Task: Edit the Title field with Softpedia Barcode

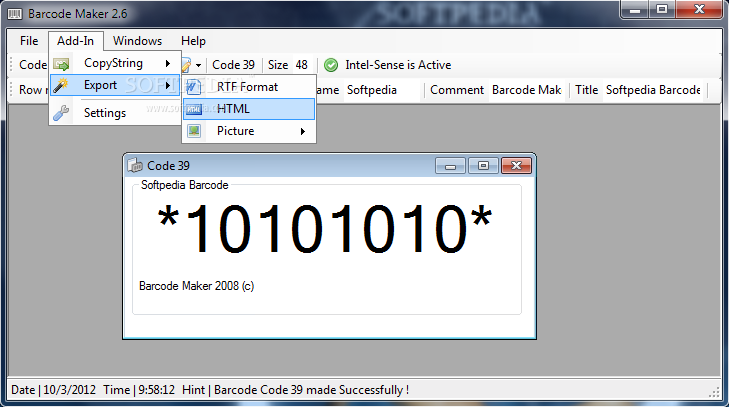Action: [654, 90]
